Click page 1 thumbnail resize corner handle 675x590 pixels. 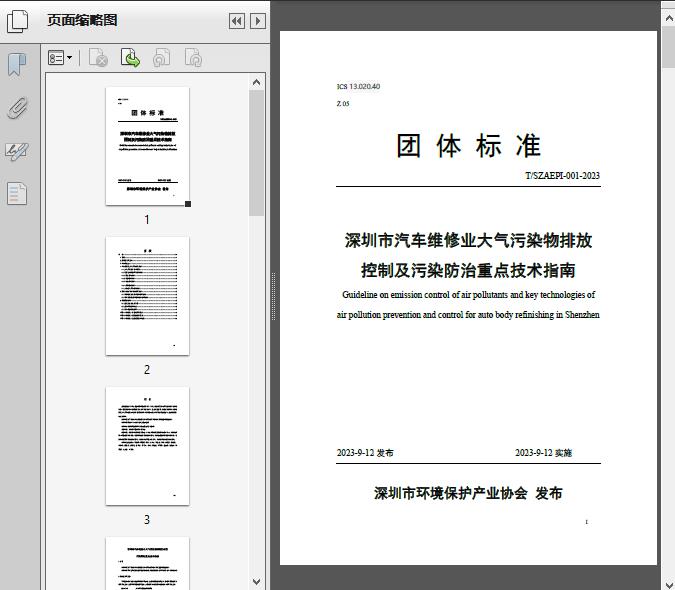point(188,204)
